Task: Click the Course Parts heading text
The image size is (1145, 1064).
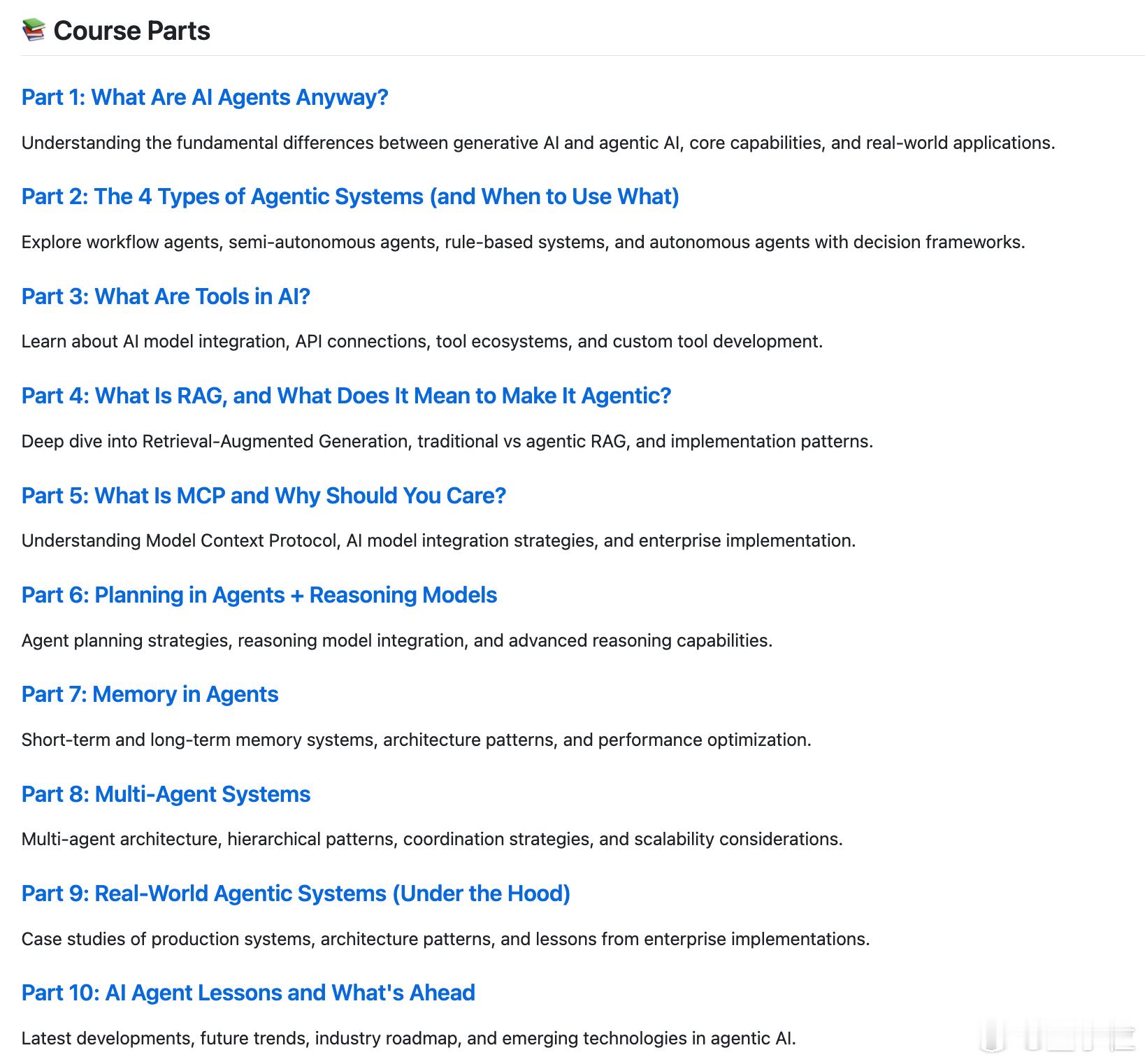Action: (131, 31)
